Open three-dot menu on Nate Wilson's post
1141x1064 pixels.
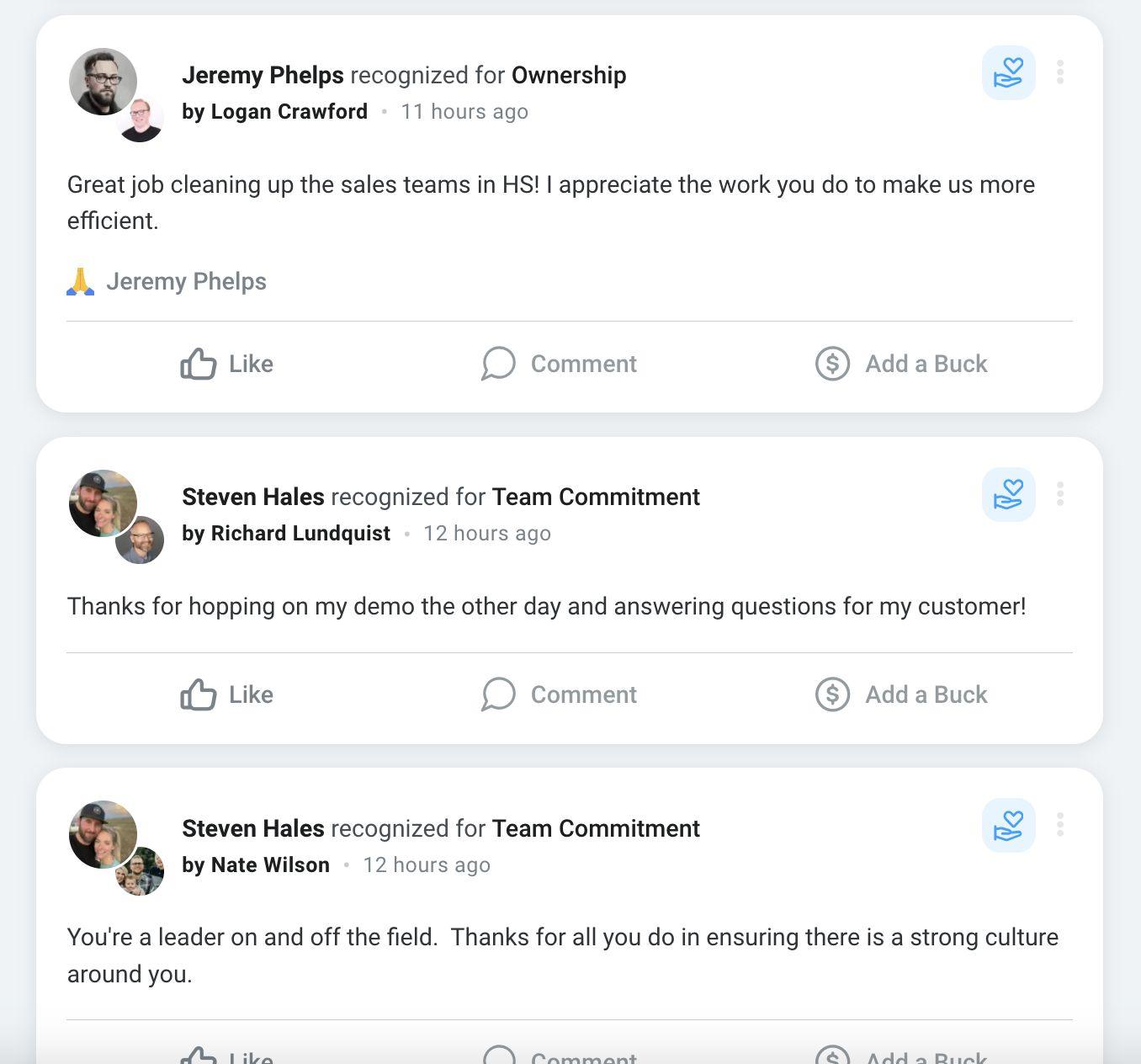[x=1060, y=825]
